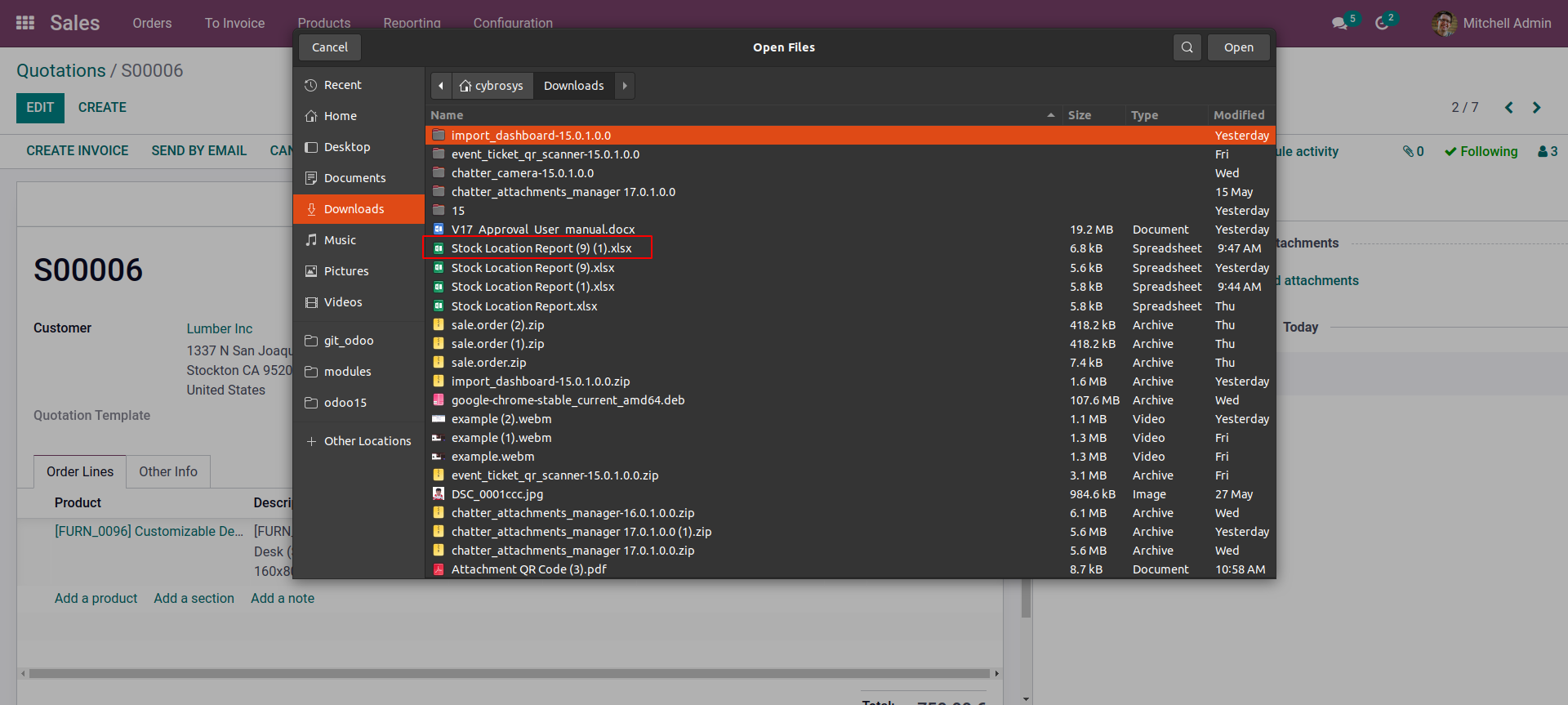Open Recent in the file dialog sidebar
The image size is (1568, 705).
(359, 85)
